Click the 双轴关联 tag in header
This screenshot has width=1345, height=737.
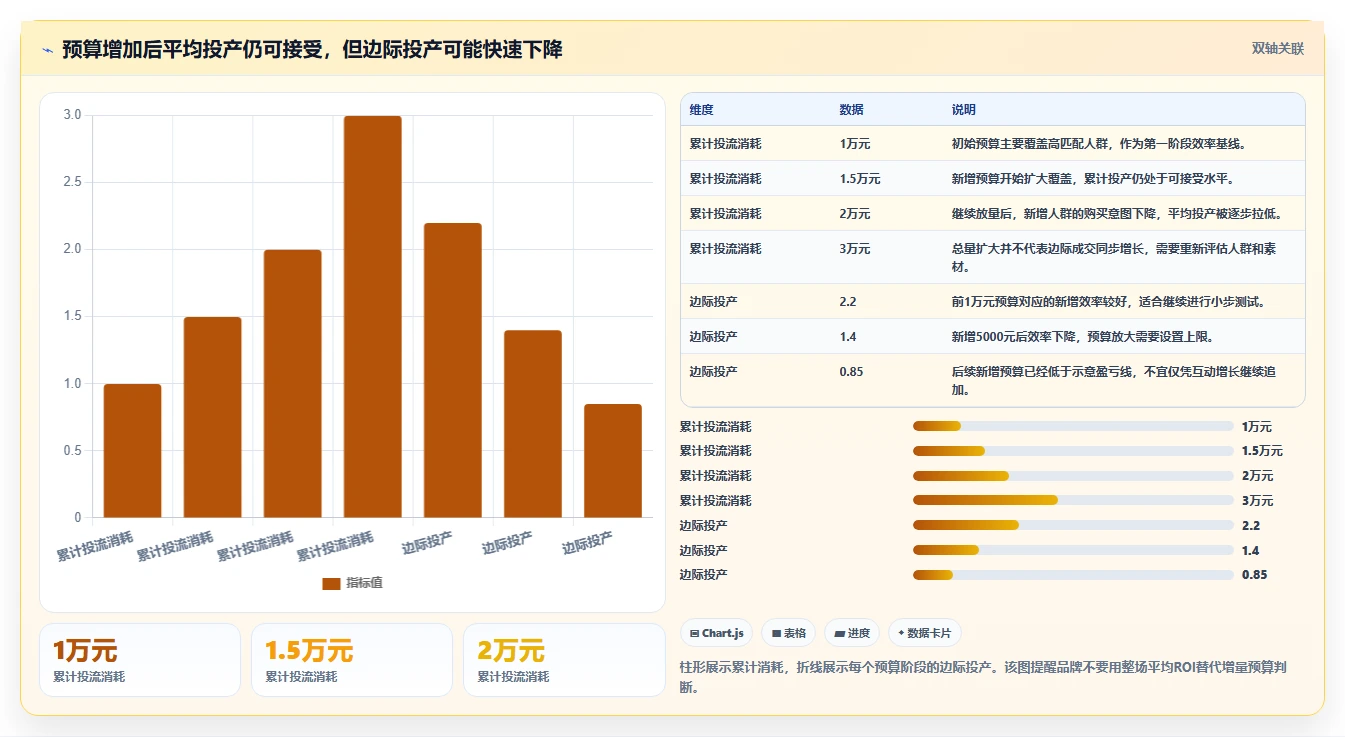1278,49
